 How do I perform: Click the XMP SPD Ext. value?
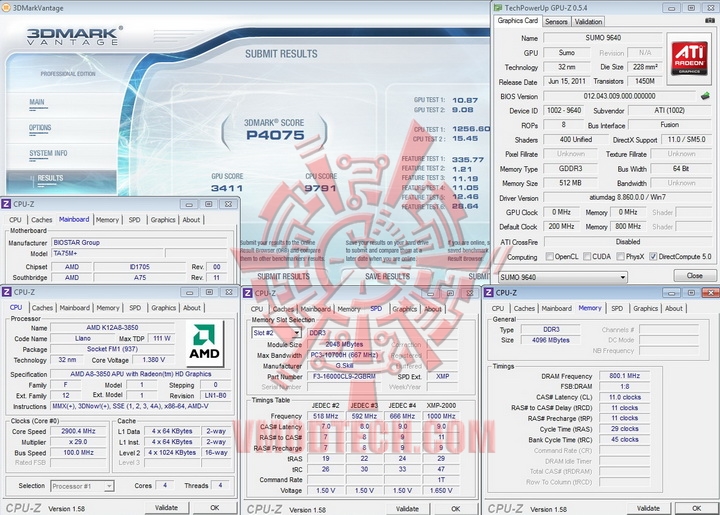coord(443,376)
